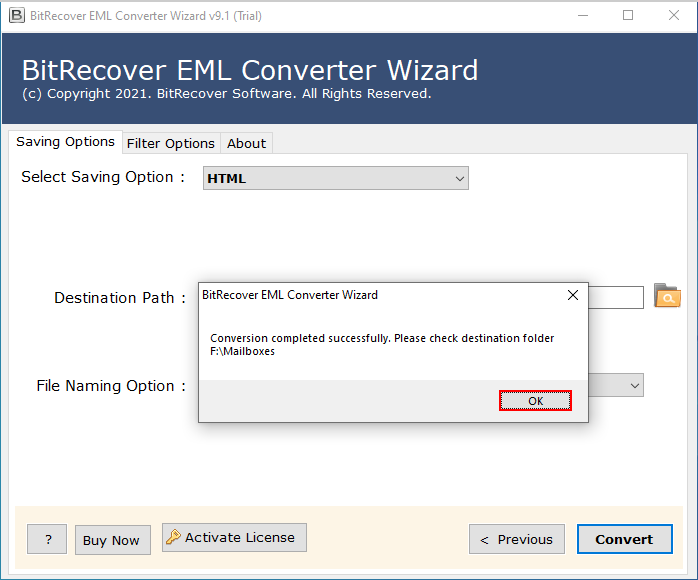Image resolution: width=698 pixels, height=580 pixels.
Task: Open the About tab
Action: point(246,143)
